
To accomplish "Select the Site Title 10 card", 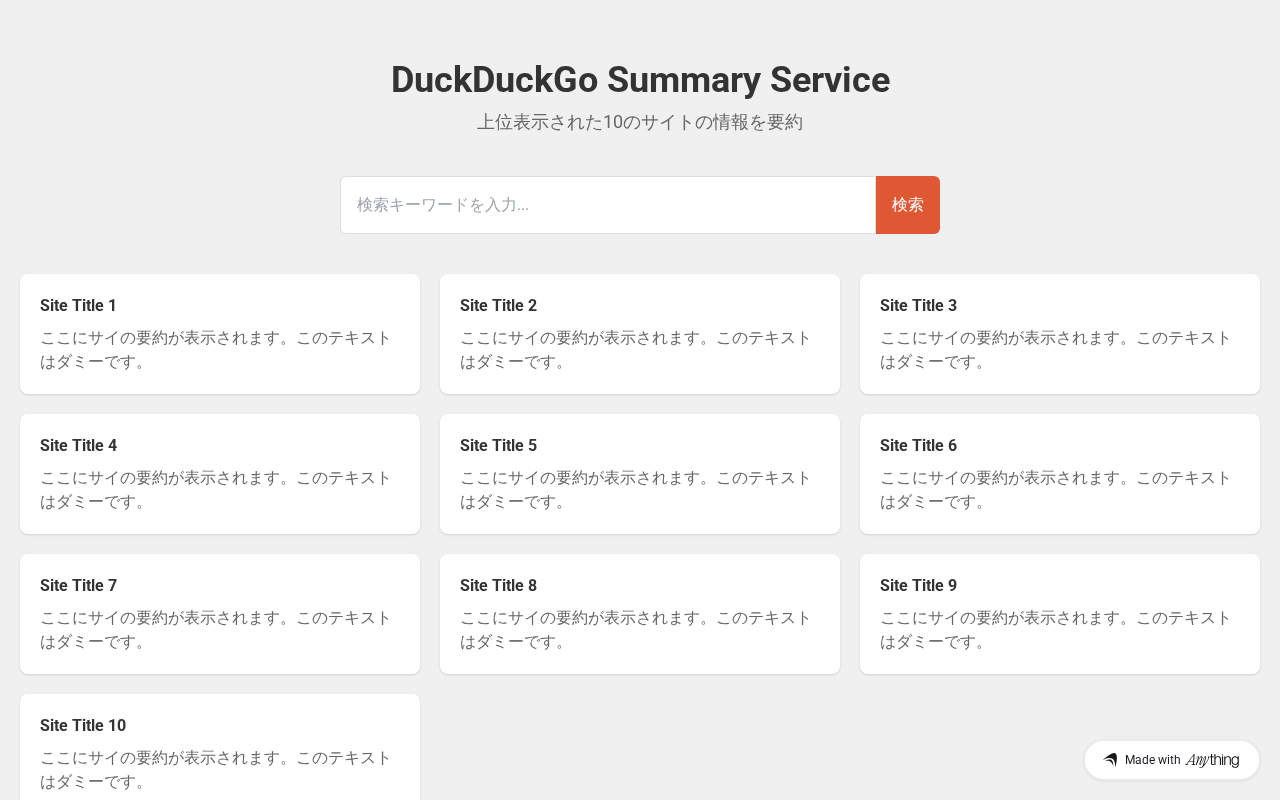I will (220, 747).
